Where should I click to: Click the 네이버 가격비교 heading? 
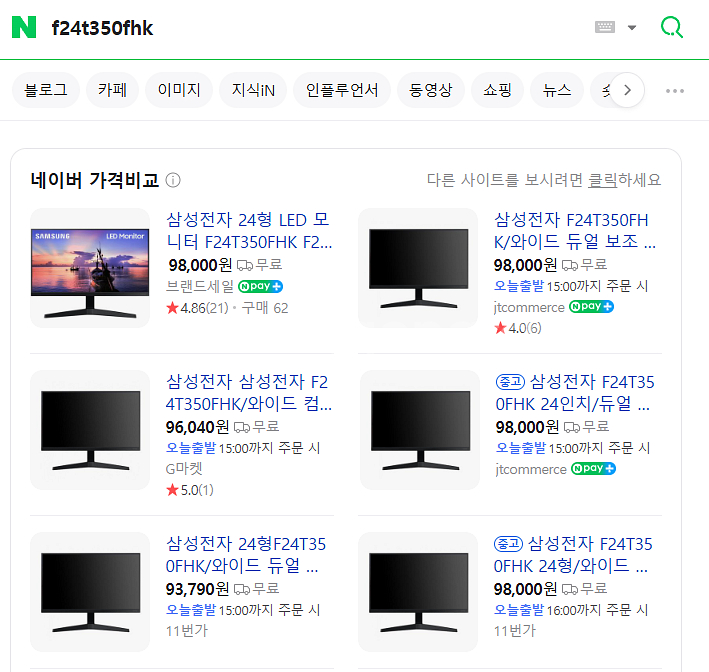coord(95,180)
